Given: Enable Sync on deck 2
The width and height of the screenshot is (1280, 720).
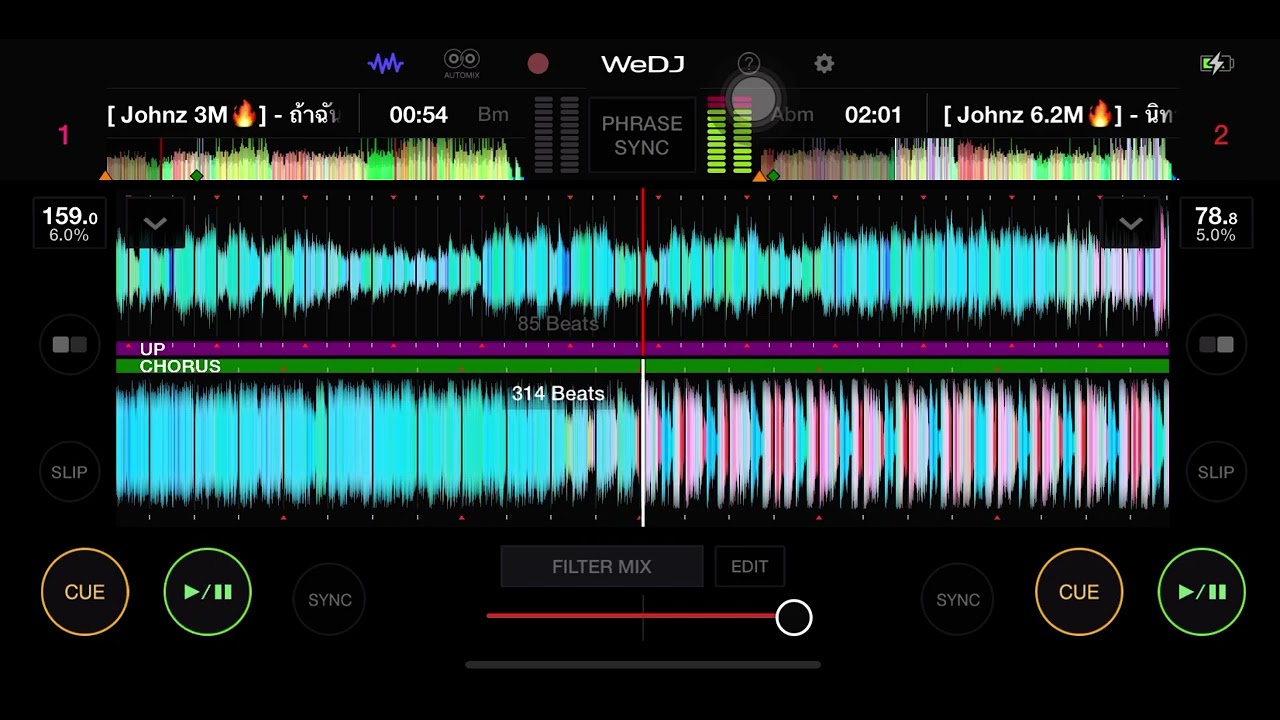Looking at the screenshot, I should point(958,600).
